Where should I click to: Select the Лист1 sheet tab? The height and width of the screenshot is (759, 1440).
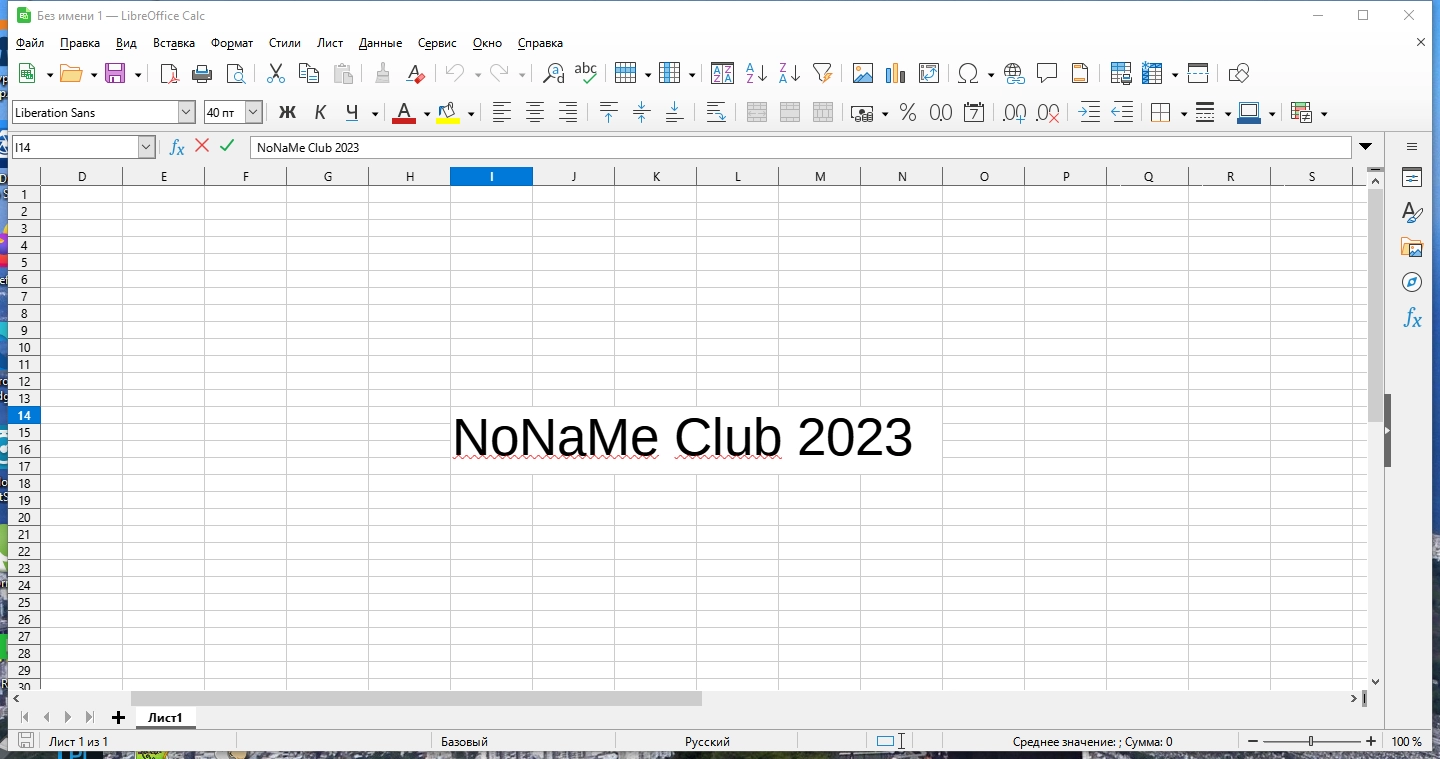coord(166,718)
